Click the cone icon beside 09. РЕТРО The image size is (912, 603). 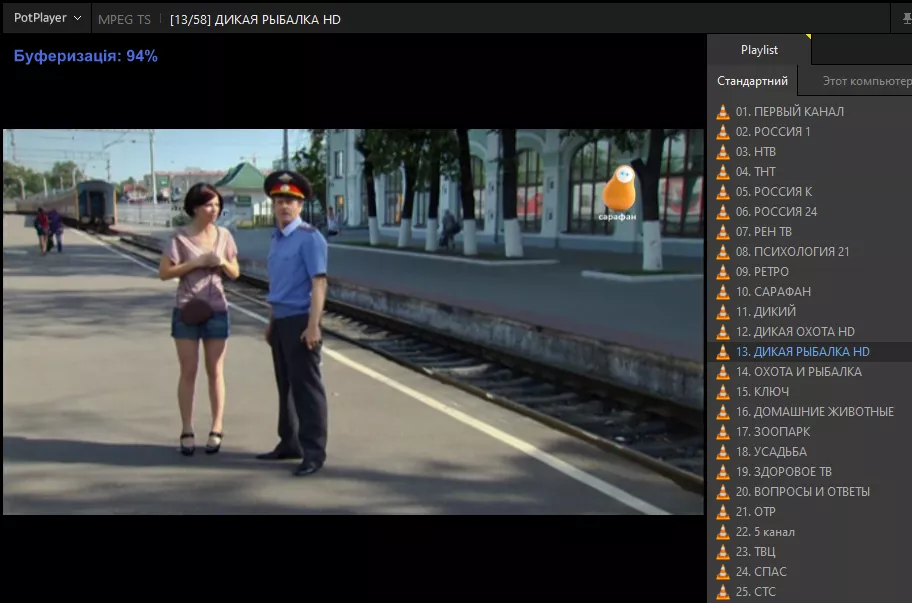(723, 272)
